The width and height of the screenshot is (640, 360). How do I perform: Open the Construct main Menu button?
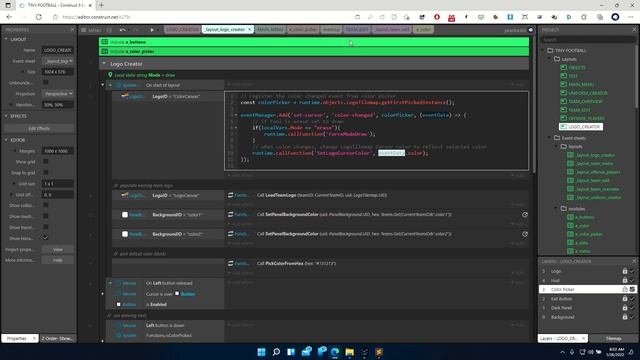point(91,30)
